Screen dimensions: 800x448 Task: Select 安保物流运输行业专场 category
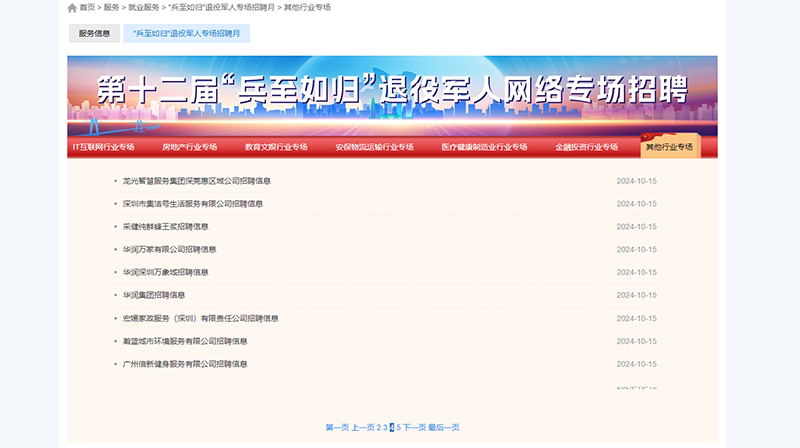[x=374, y=147]
